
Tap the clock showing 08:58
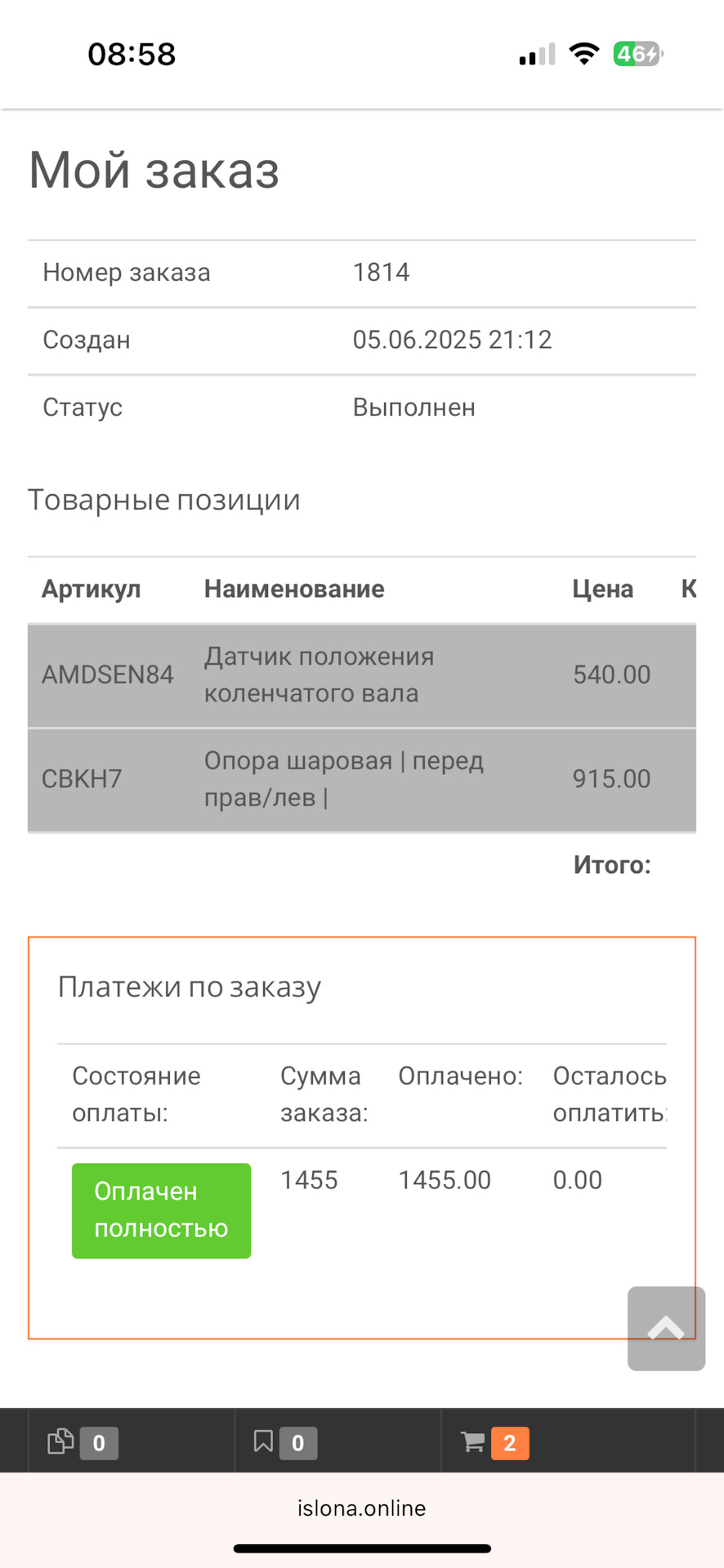pyautogui.click(x=132, y=55)
